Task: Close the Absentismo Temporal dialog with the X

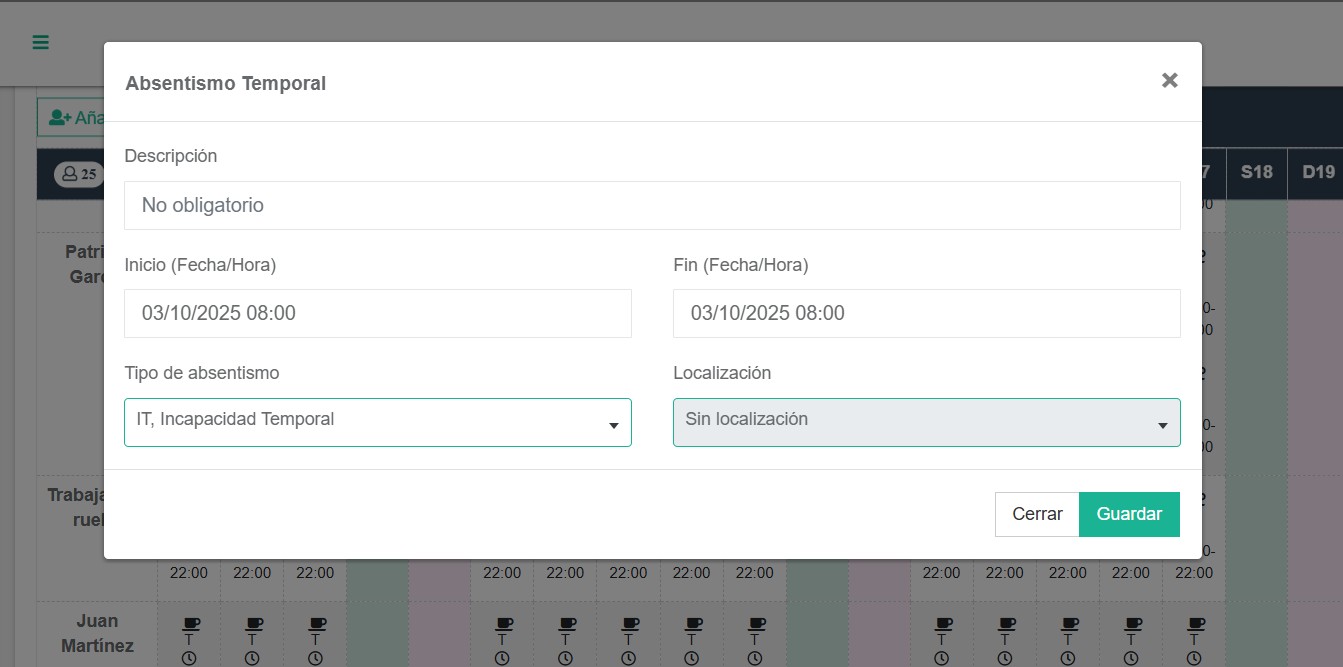Action: 1169,81
